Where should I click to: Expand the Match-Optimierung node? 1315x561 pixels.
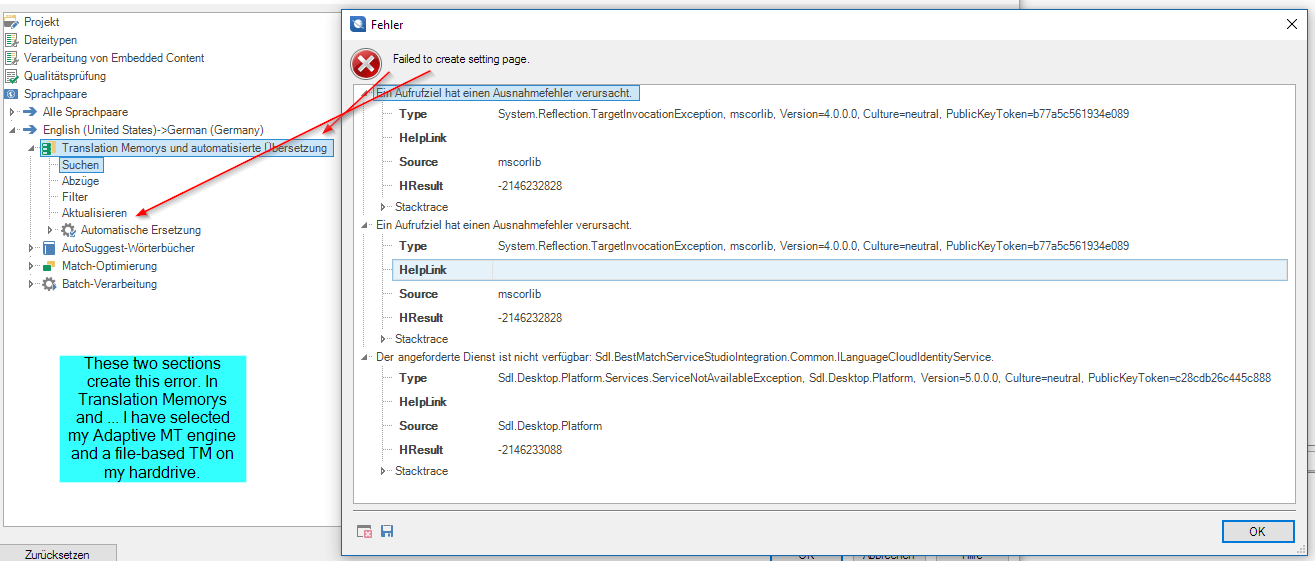click(31, 266)
